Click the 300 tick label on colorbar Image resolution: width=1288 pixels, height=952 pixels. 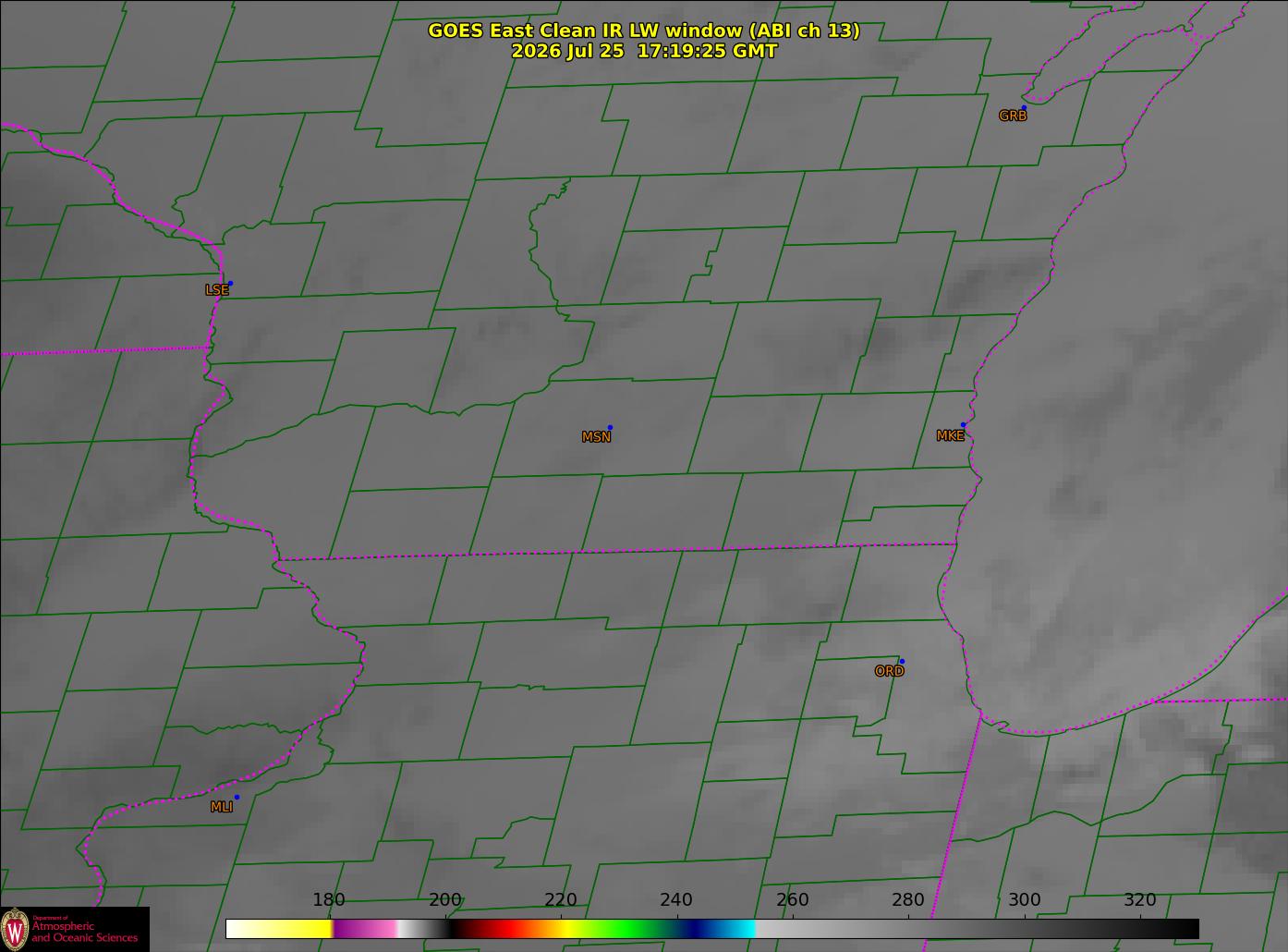1024,900
